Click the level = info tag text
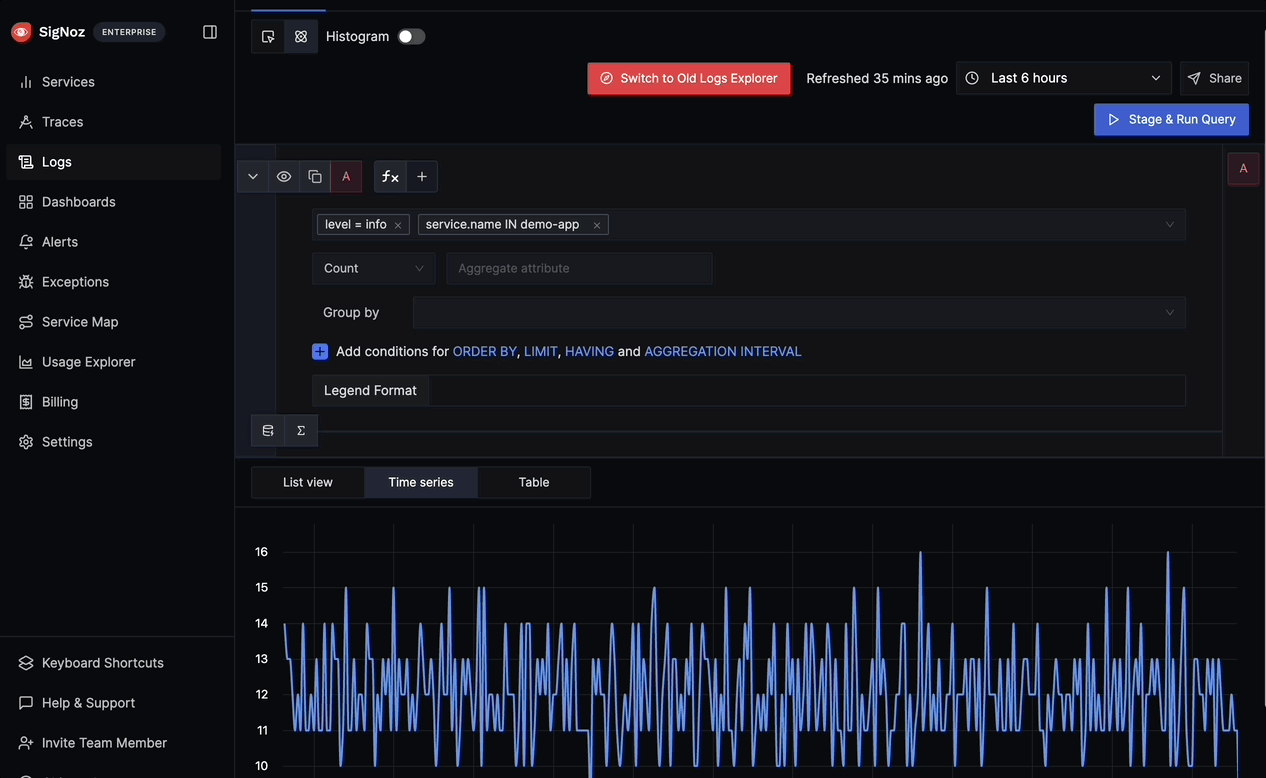 pyautogui.click(x=356, y=225)
